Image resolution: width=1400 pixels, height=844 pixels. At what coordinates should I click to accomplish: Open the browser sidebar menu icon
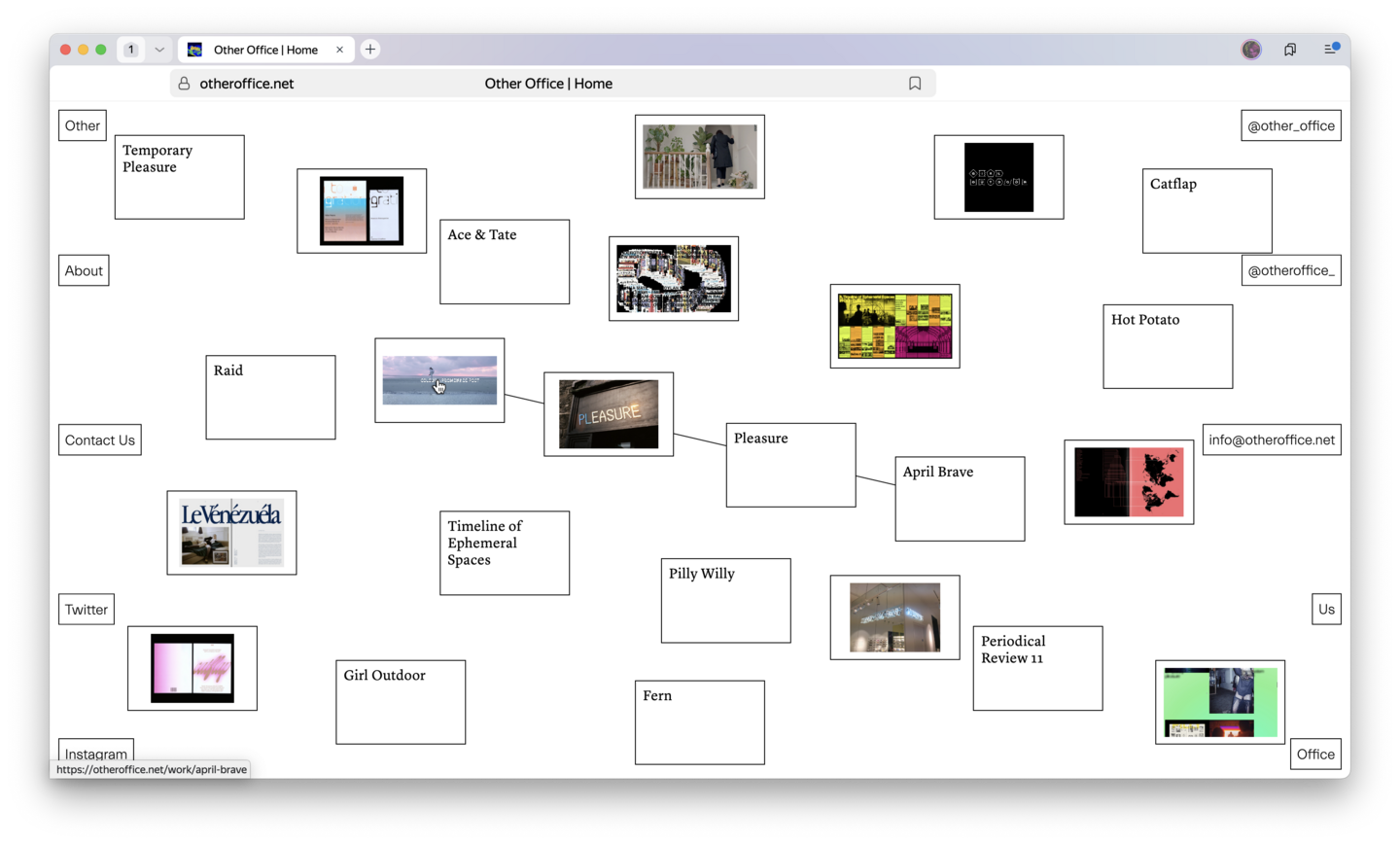coord(1331,50)
